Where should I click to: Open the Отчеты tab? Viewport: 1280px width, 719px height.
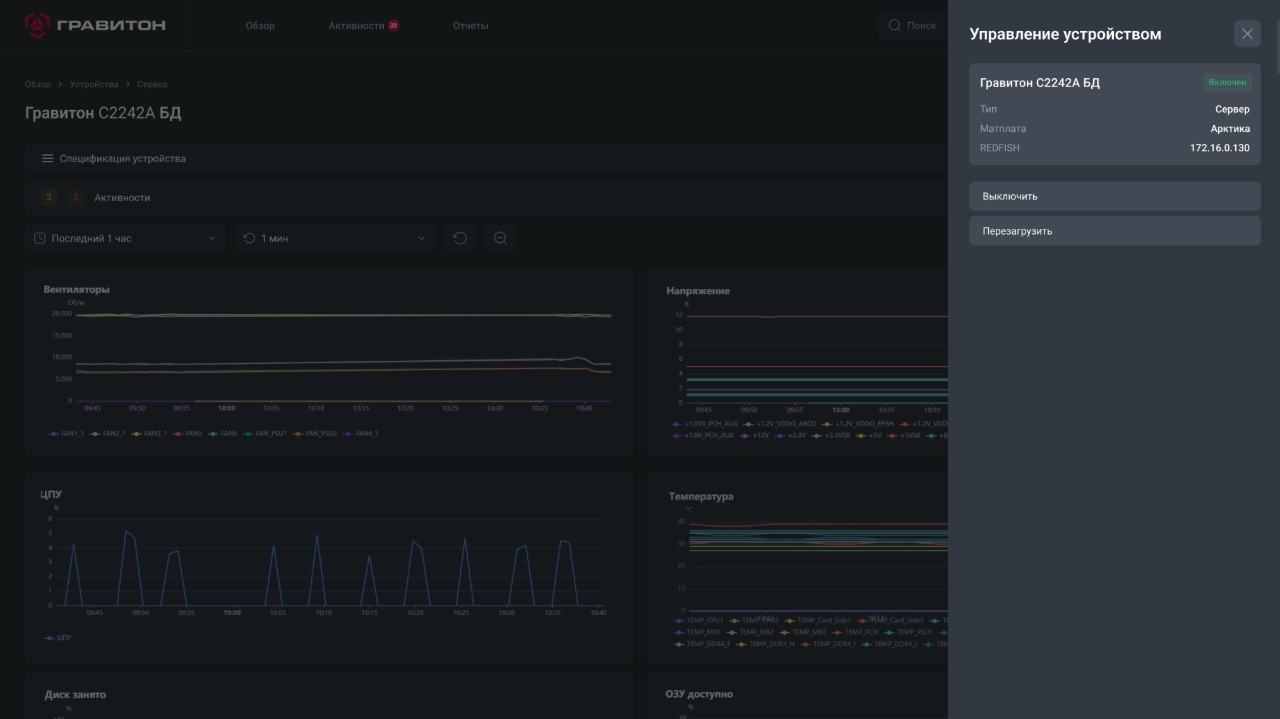click(470, 26)
